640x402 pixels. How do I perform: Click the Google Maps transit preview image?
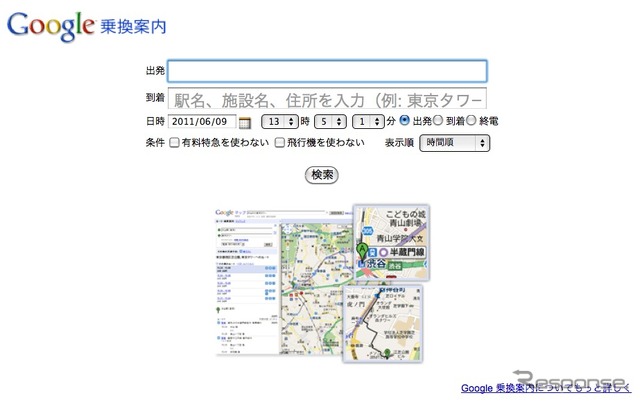pos(322,282)
